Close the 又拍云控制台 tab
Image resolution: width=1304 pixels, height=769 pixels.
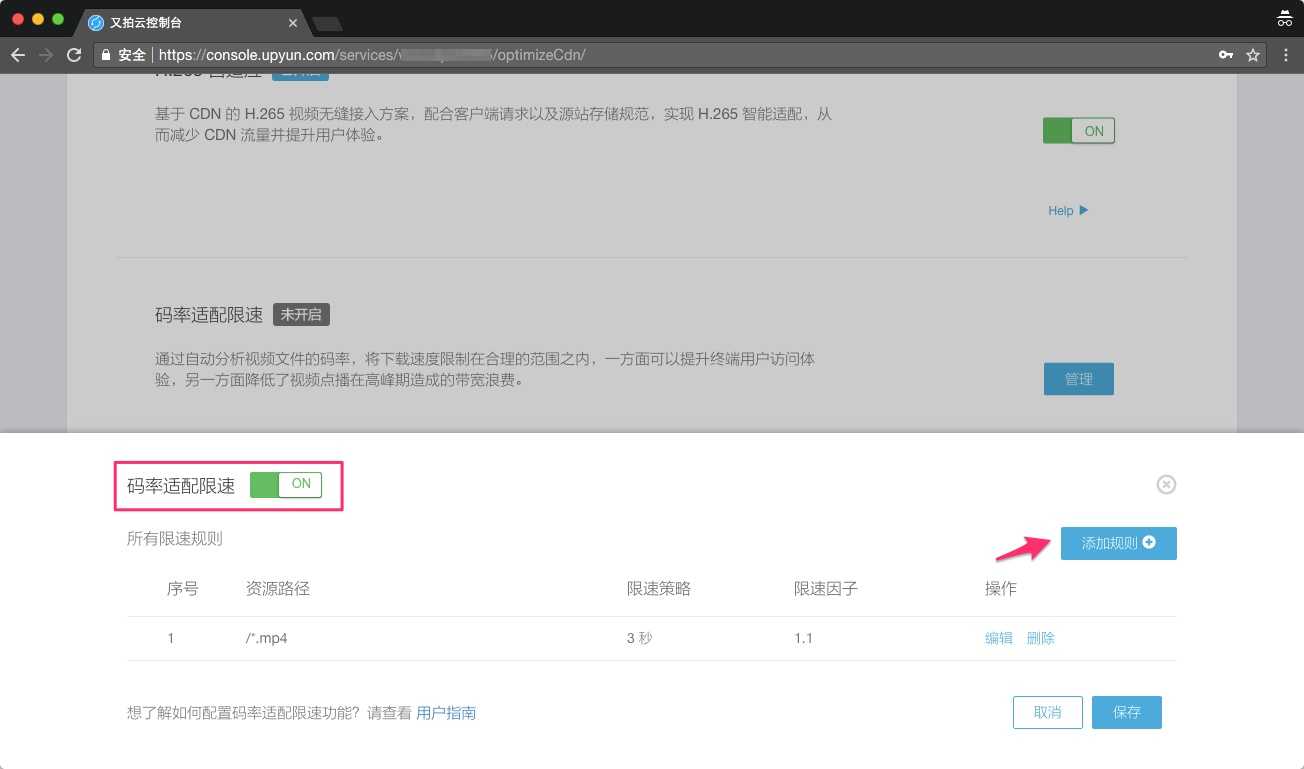point(293,22)
